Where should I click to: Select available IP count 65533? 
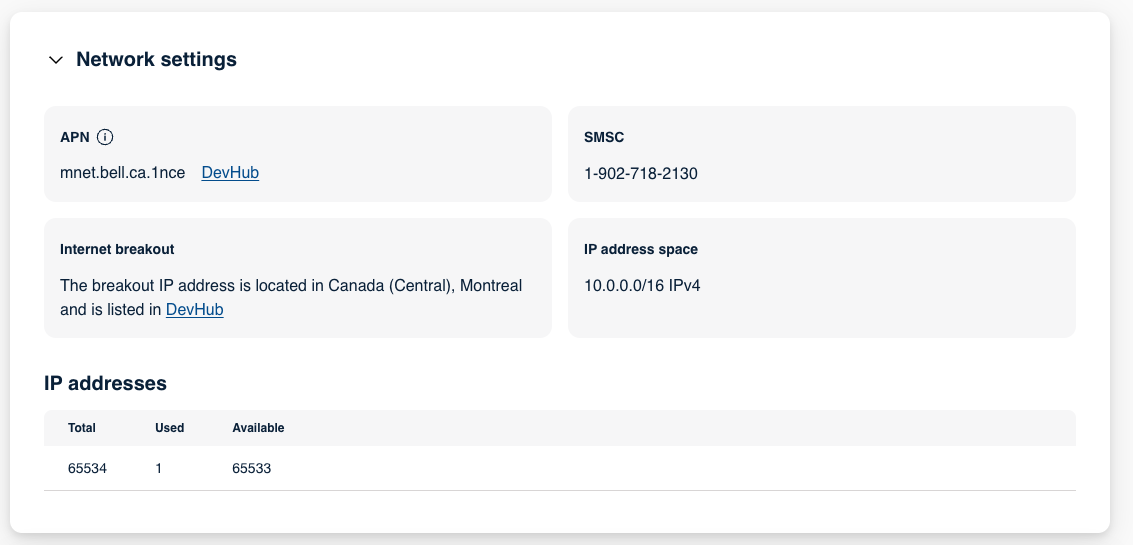[x=251, y=468]
